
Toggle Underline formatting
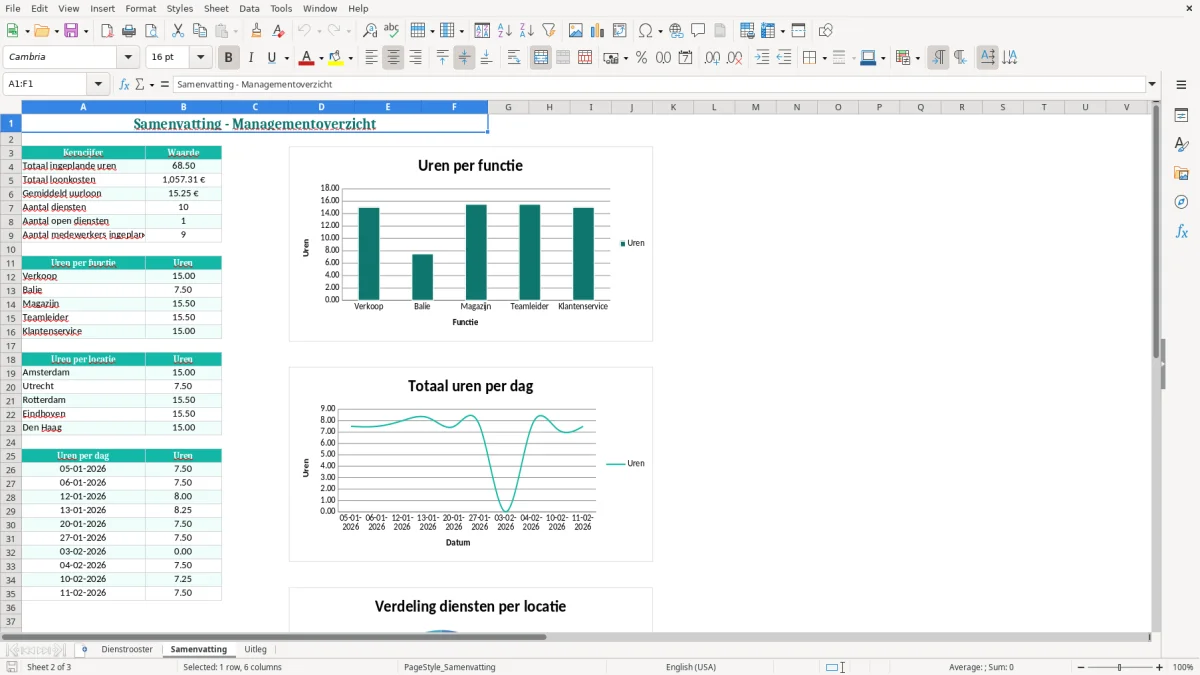point(272,58)
